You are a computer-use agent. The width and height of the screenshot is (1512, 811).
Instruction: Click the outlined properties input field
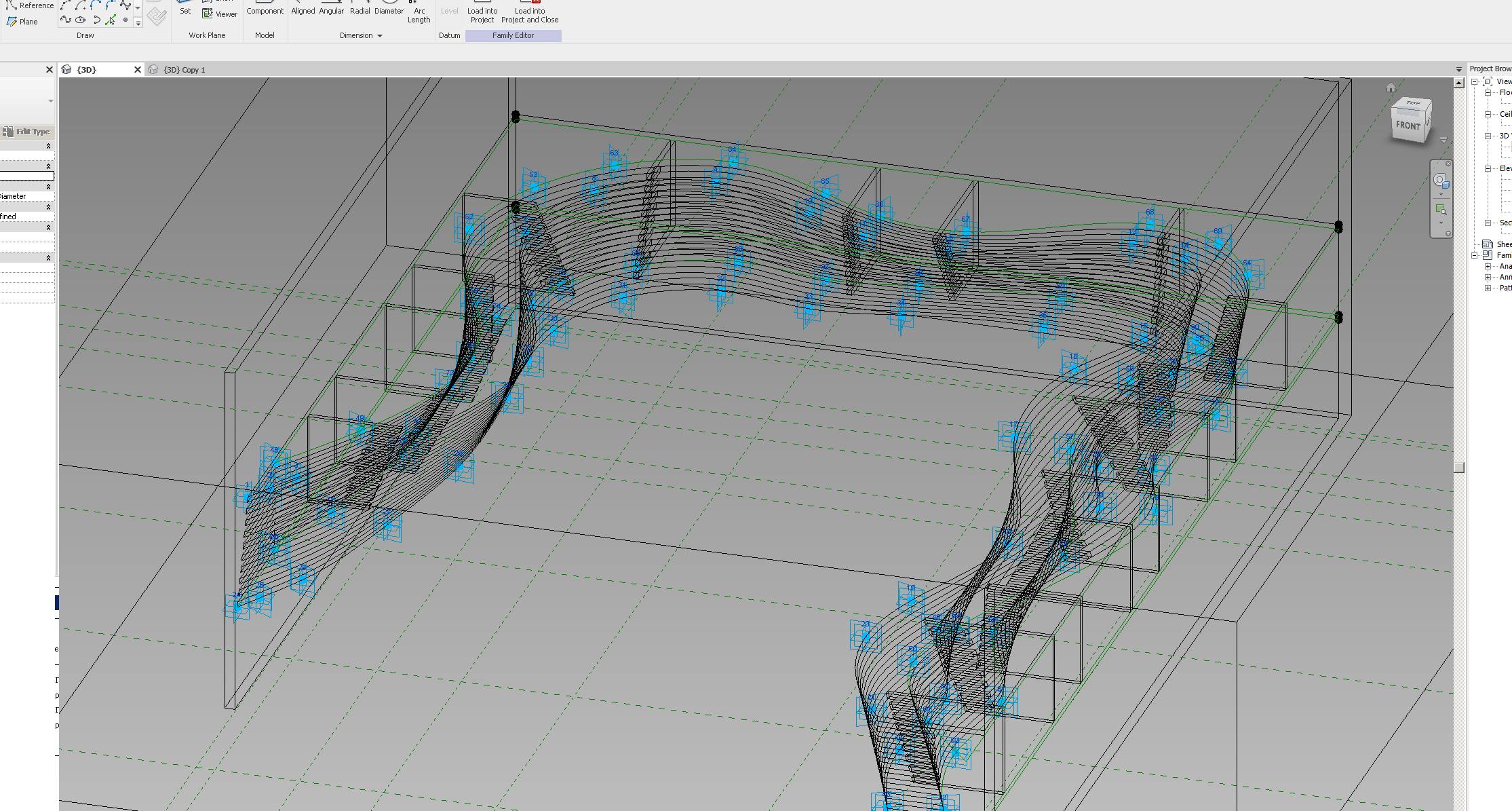(x=27, y=176)
